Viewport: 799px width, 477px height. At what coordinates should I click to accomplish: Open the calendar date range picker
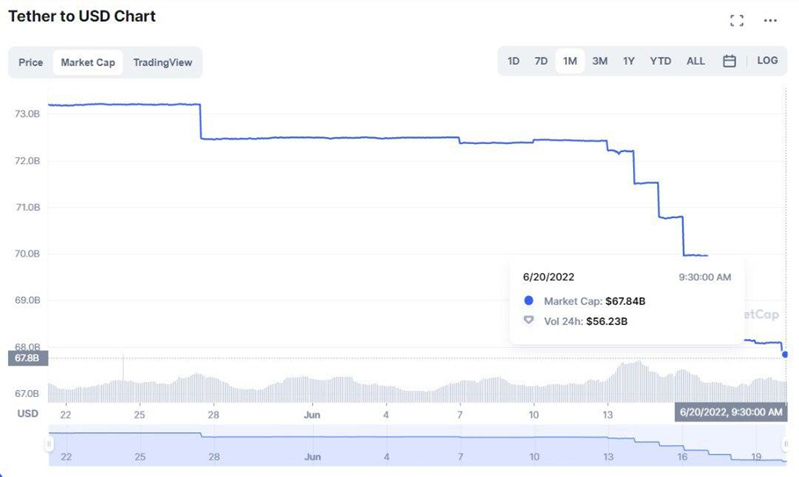pos(729,61)
